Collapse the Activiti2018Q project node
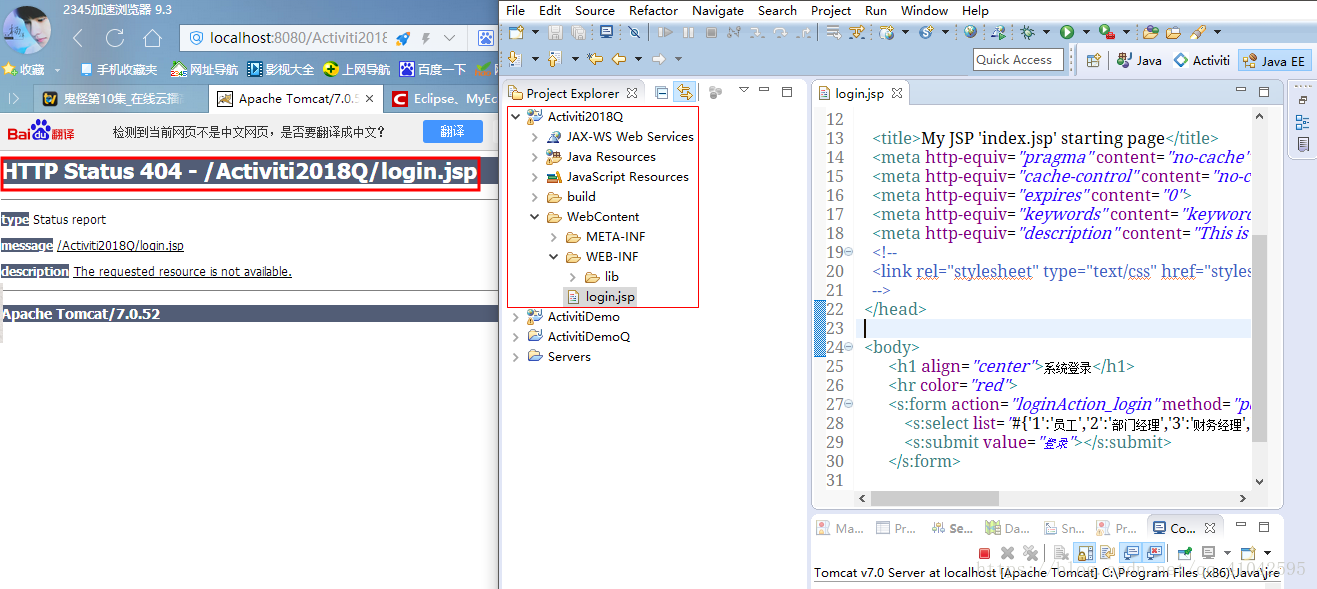 tap(516, 117)
